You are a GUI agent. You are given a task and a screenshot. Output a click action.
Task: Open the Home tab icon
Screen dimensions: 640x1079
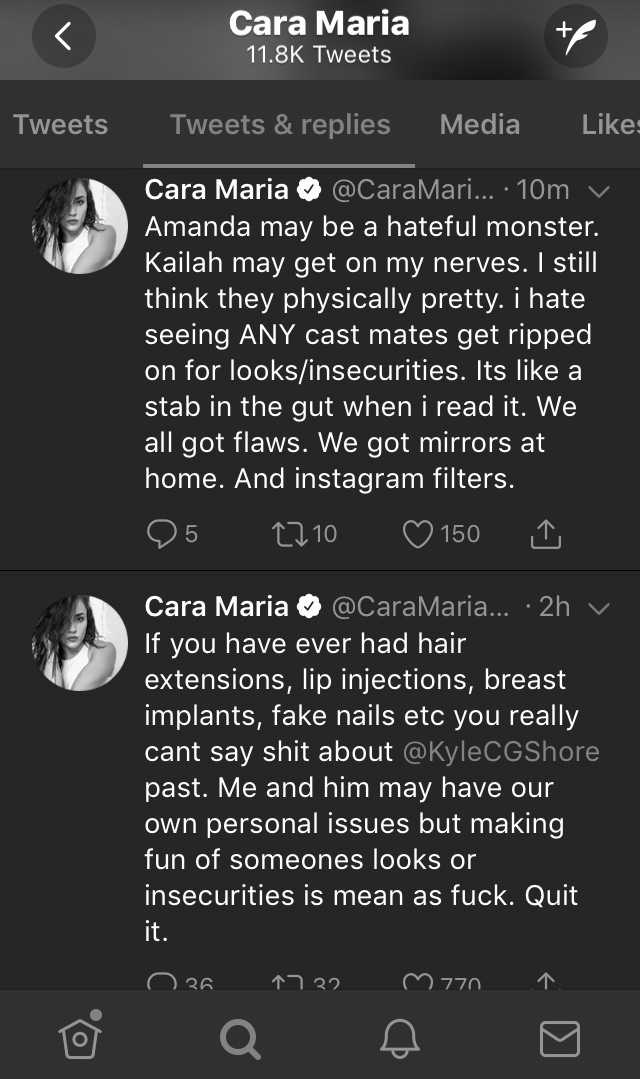pos(81,1036)
